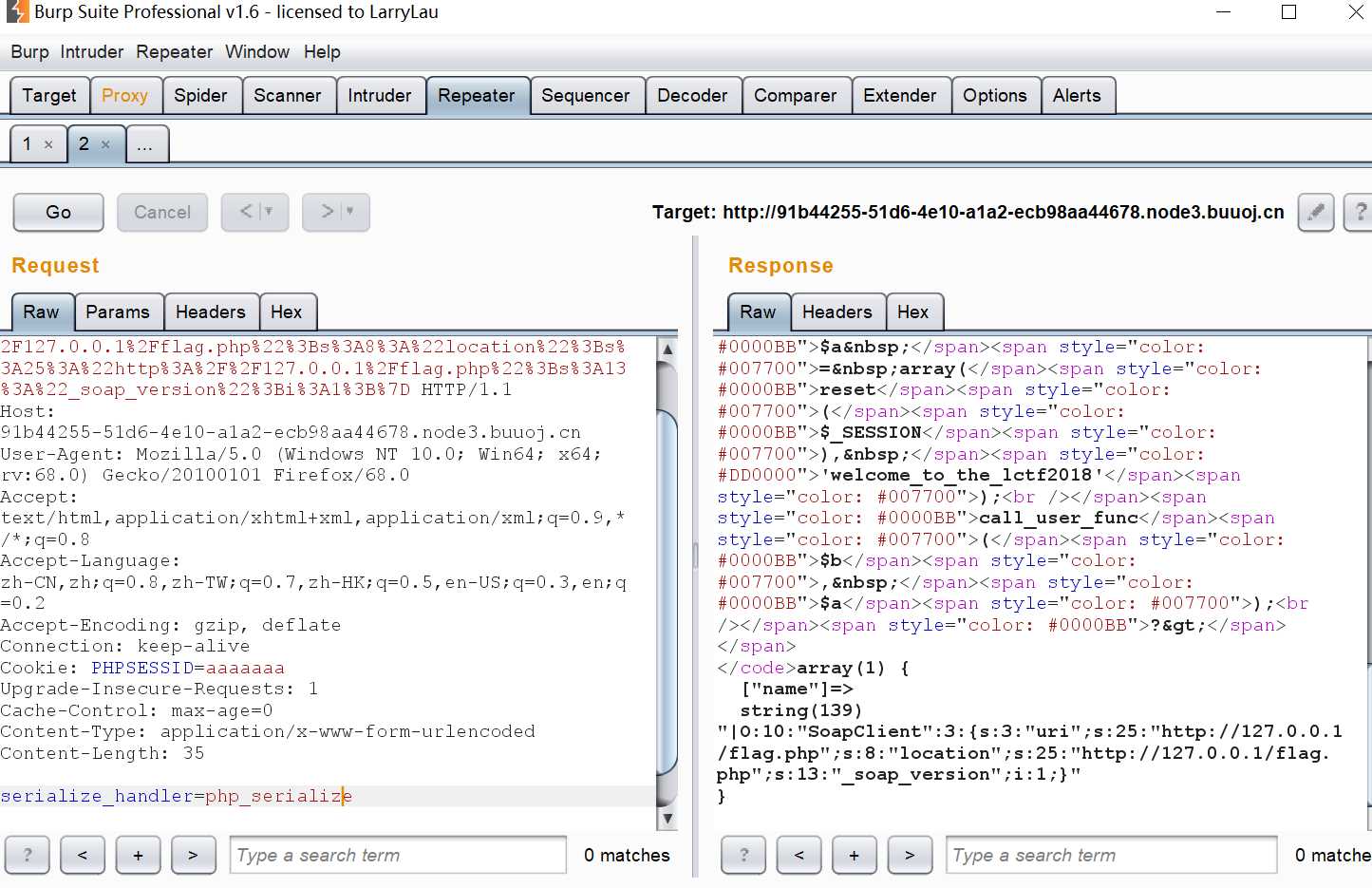Switch to the Sequencer tab
The height and width of the screenshot is (888, 1372).
click(586, 96)
